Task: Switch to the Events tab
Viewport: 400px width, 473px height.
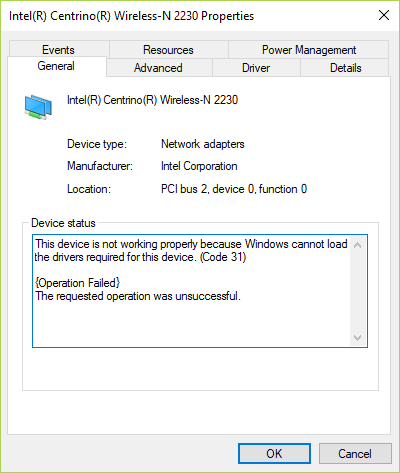Action: click(x=59, y=50)
